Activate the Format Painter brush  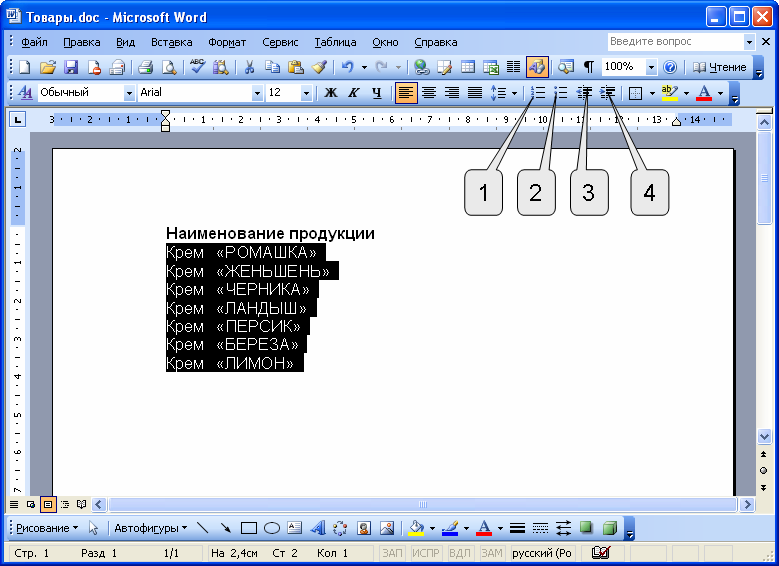pyautogui.click(x=319, y=67)
